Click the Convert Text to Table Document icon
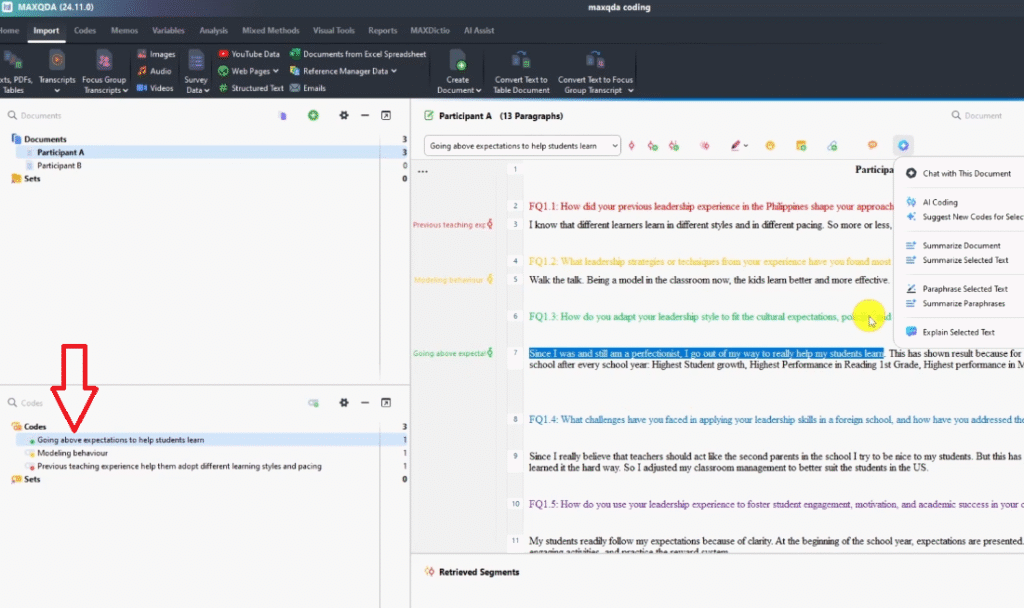This screenshot has width=1024, height=608. 521,62
